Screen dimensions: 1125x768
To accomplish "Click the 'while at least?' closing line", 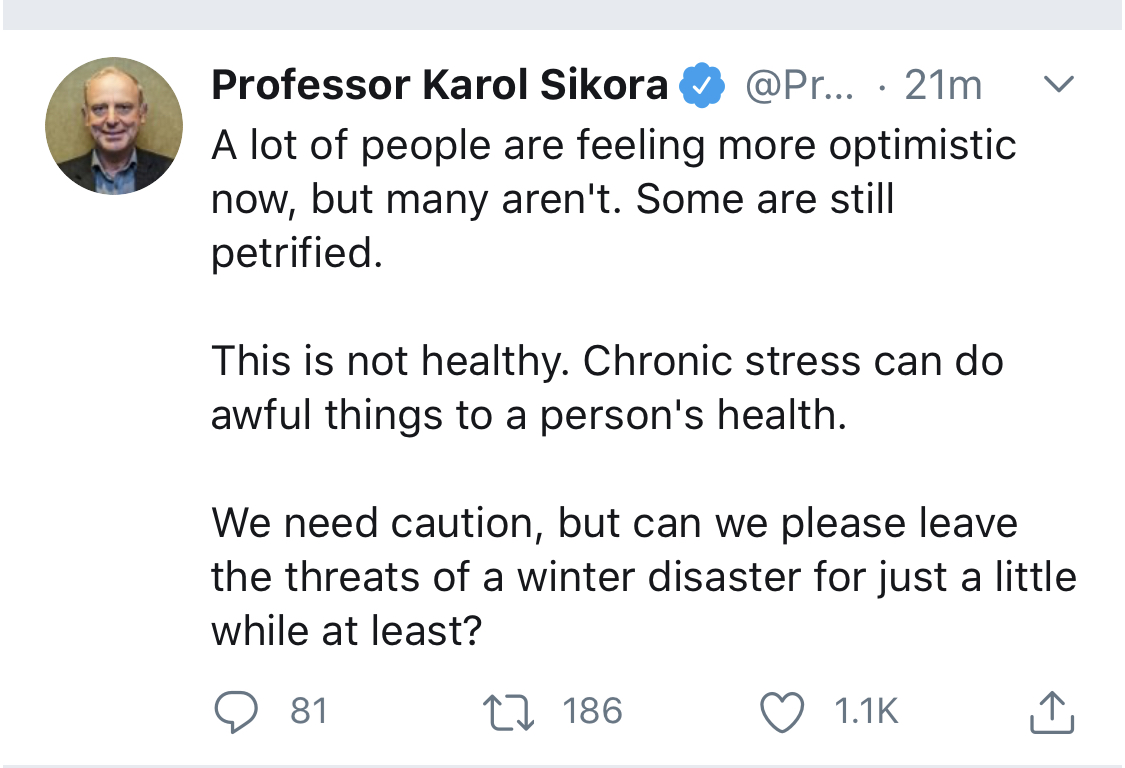I will pyautogui.click(x=346, y=631).
